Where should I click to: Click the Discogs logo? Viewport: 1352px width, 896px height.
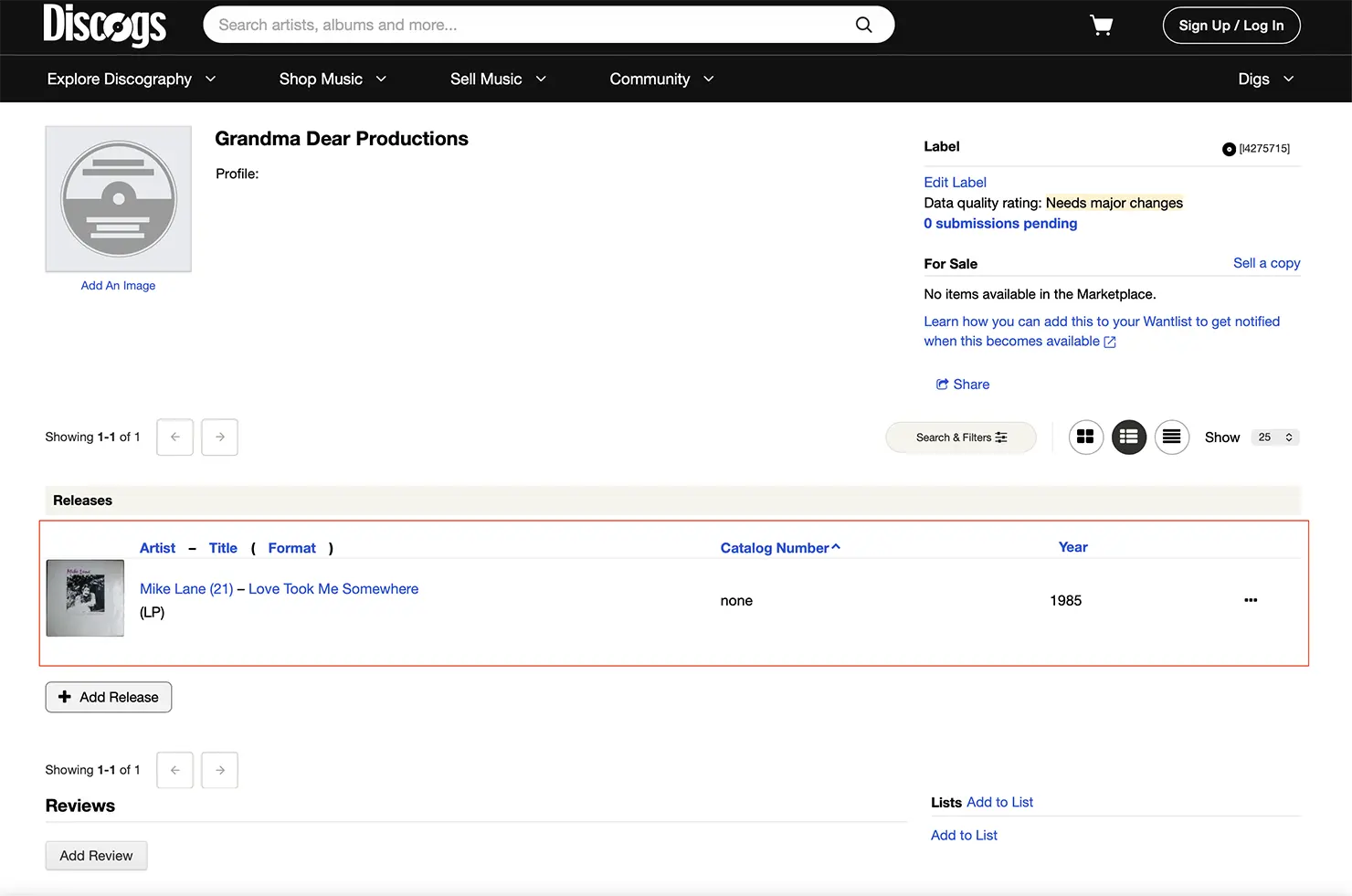tap(104, 25)
